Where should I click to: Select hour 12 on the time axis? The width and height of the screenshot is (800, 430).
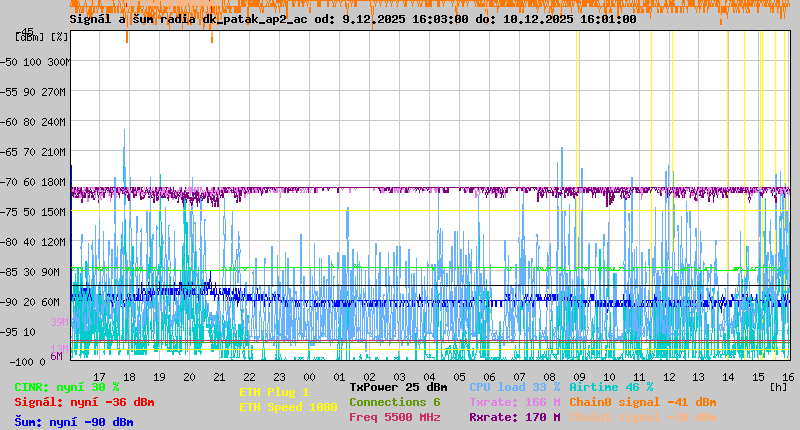pyautogui.click(x=669, y=376)
